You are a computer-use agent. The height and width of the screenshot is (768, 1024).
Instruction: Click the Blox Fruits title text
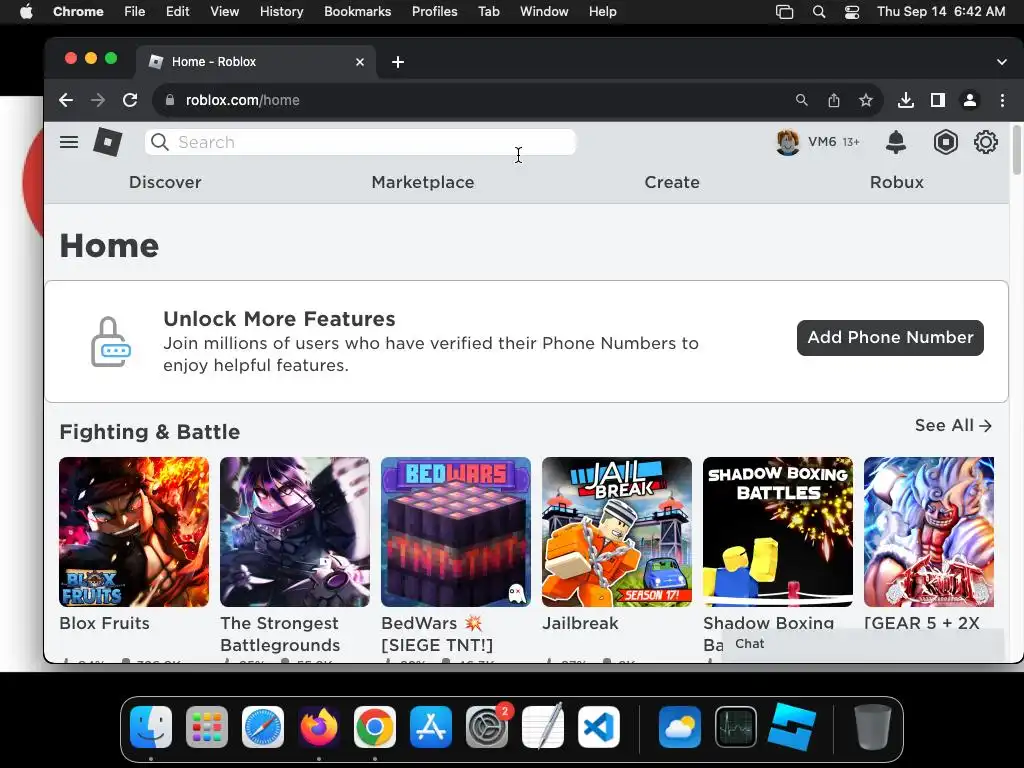click(x=104, y=624)
